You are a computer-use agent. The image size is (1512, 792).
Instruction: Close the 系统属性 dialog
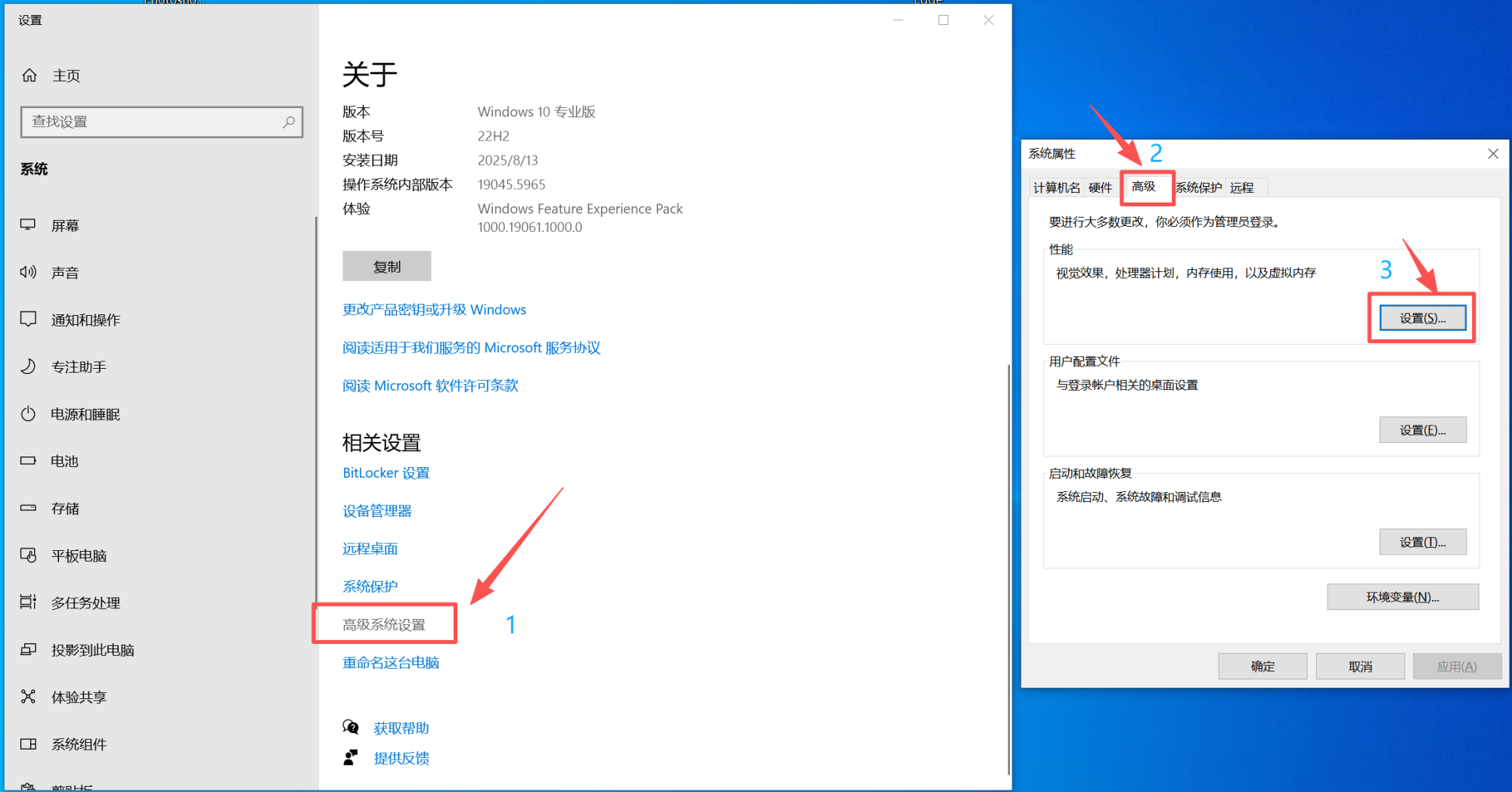[x=1493, y=153]
